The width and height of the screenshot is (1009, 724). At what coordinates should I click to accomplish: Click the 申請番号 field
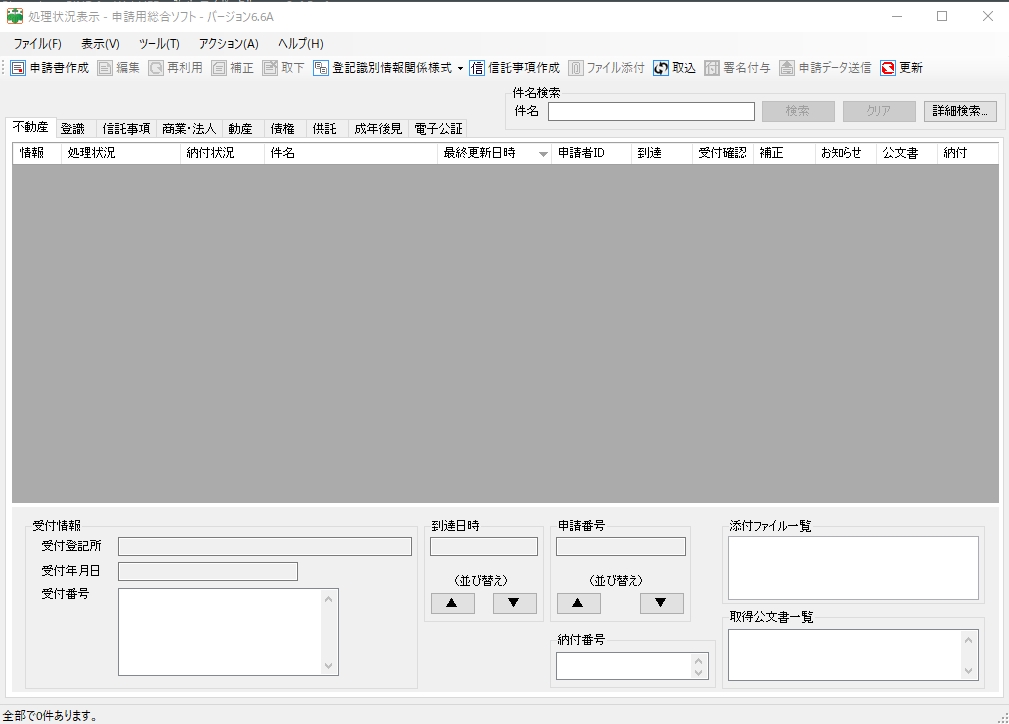(621, 546)
